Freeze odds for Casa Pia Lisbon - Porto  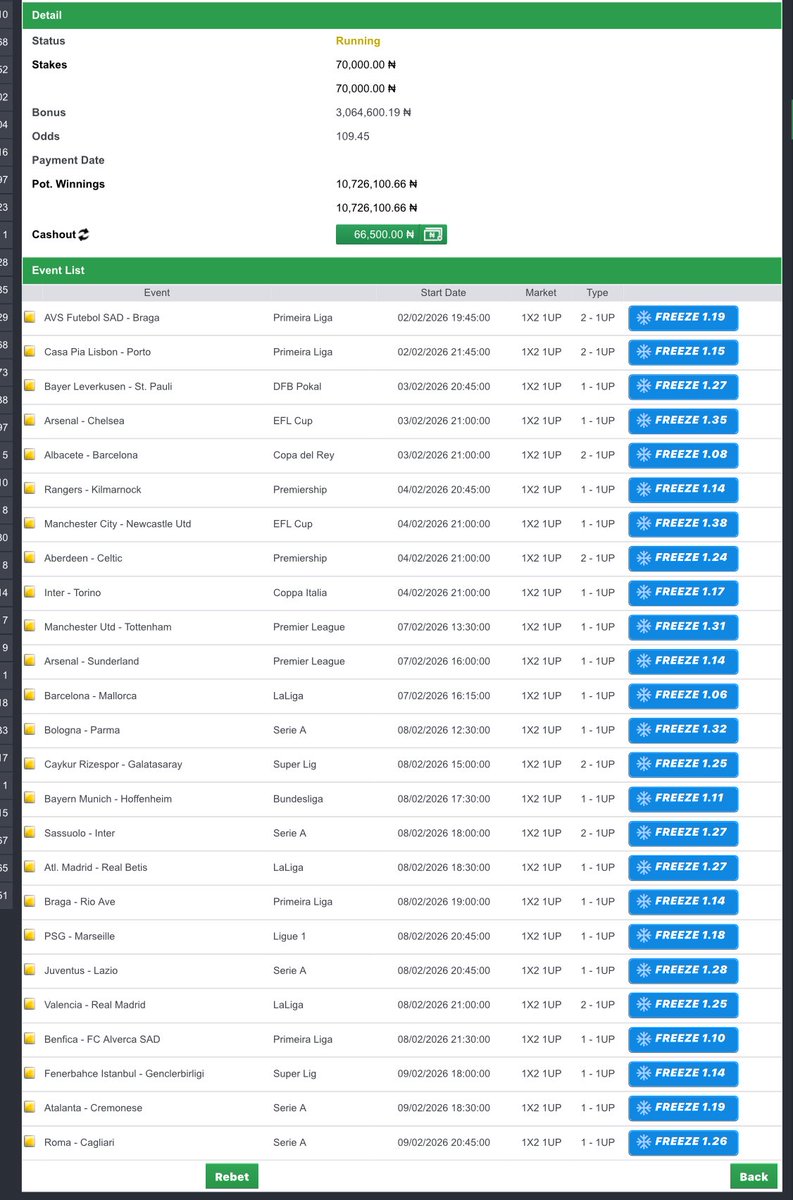pos(683,352)
